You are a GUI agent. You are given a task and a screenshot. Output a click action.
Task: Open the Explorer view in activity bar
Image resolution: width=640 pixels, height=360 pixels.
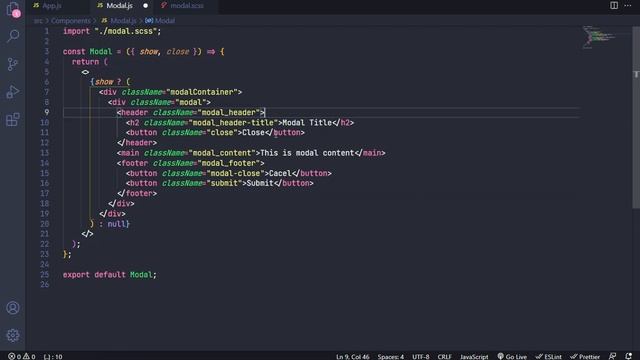coord(13,9)
